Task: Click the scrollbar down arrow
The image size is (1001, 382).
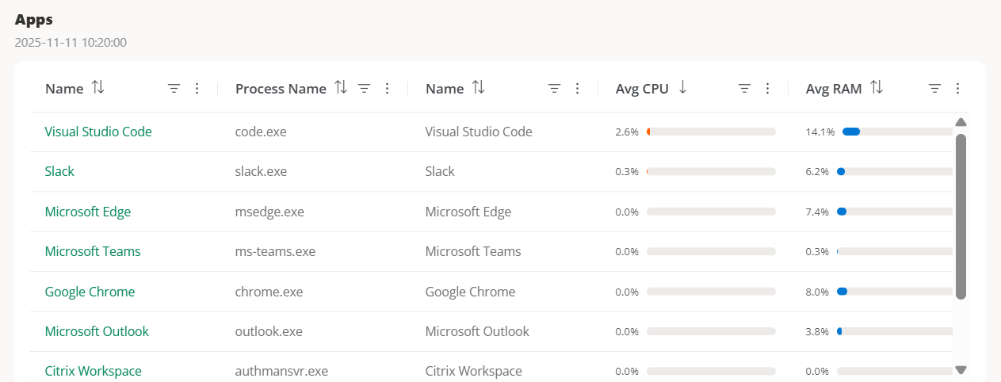Action: click(x=961, y=369)
